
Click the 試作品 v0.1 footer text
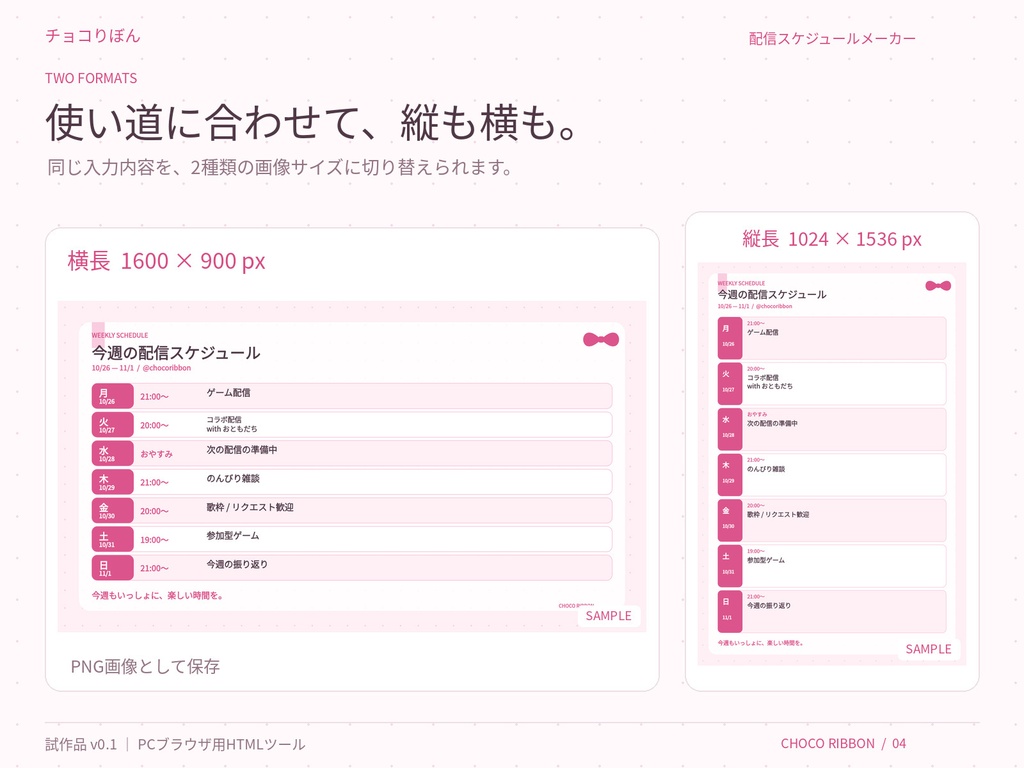coord(81,744)
